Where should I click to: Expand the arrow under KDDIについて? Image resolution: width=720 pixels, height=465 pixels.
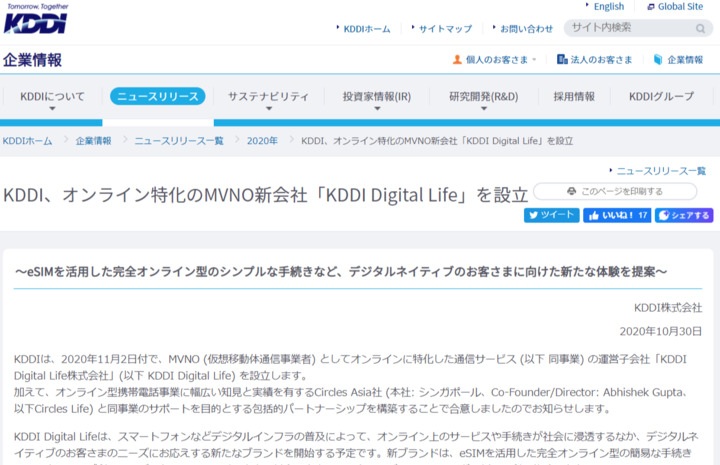(x=52, y=109)
